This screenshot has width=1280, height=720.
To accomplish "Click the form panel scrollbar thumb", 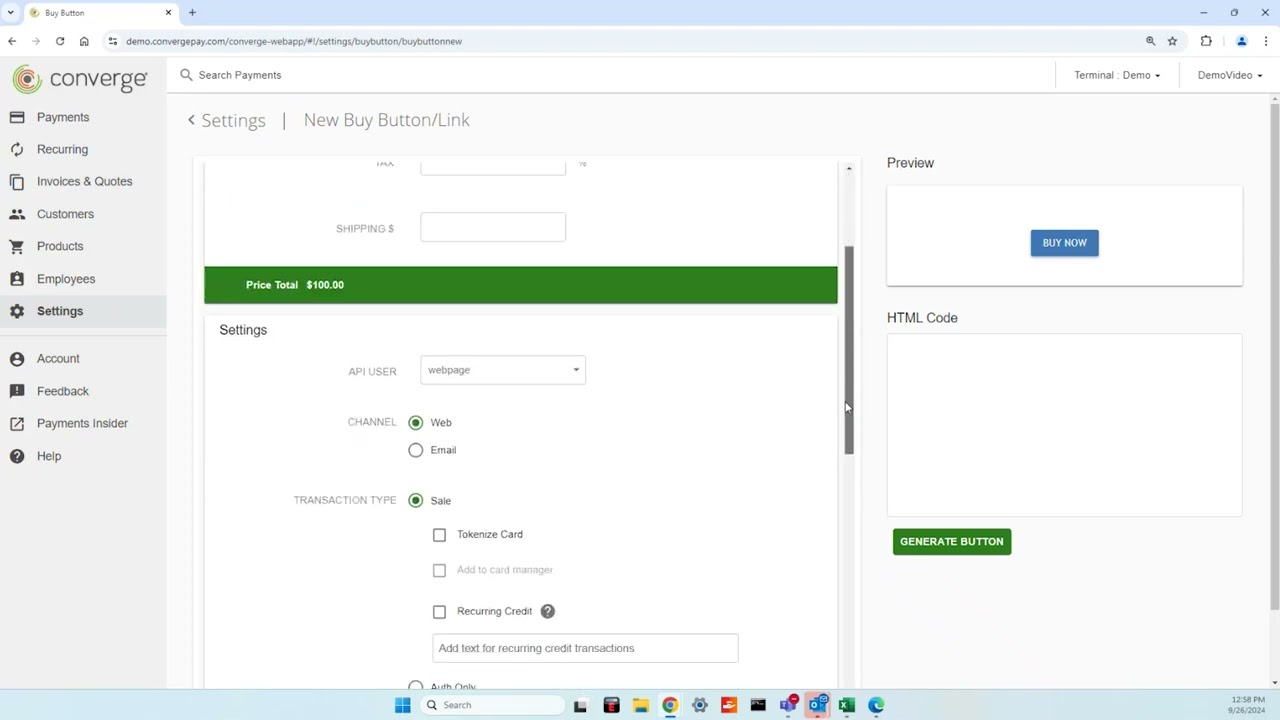I will click(x=849, y=350).
